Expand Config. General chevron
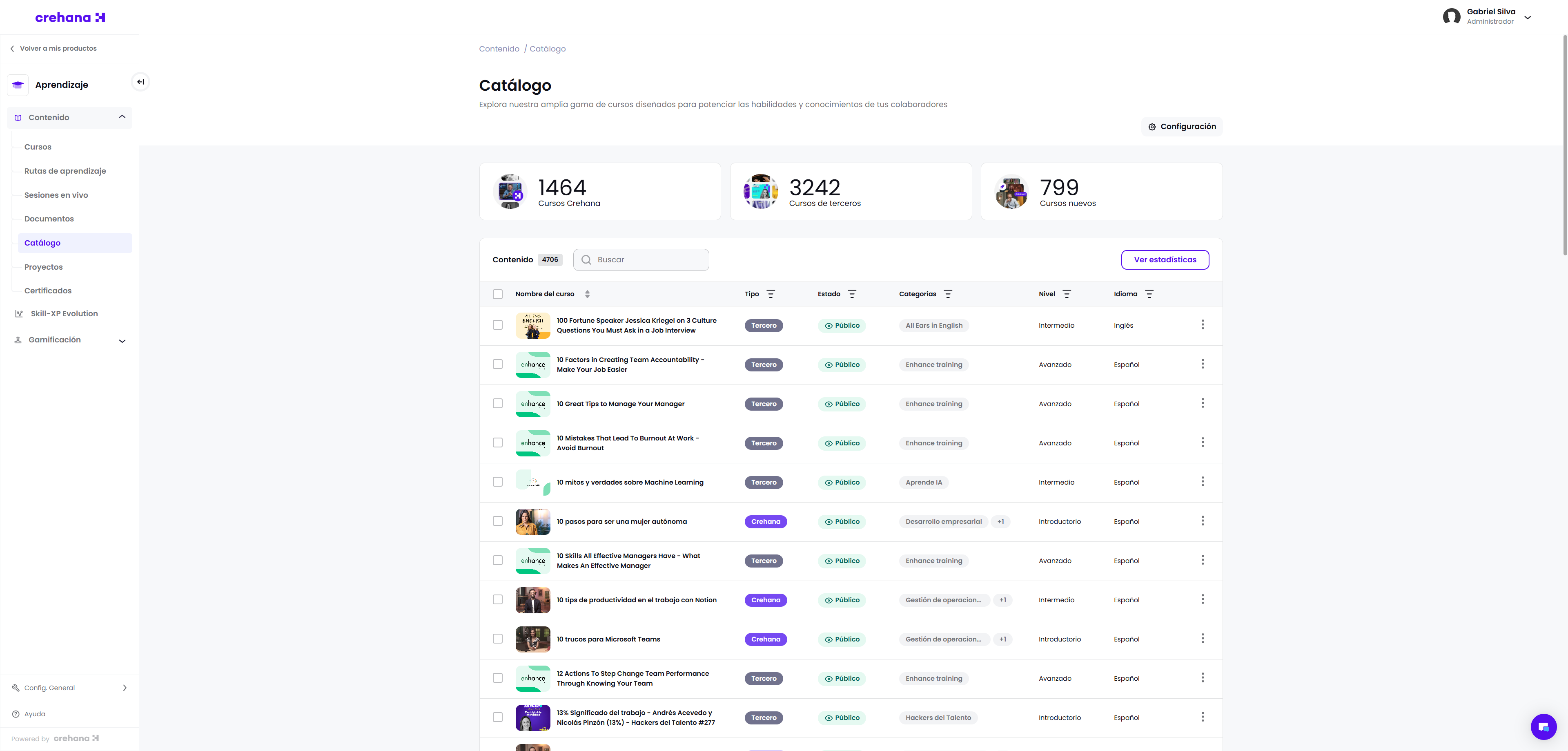 click(125, 688)
